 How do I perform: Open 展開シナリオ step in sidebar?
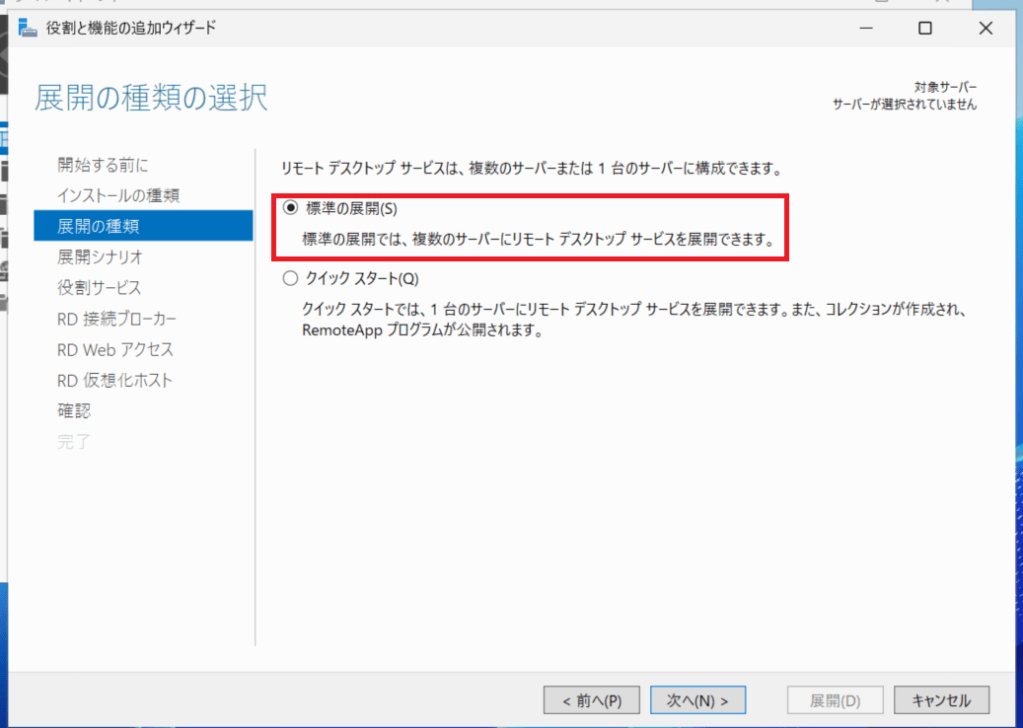[100, 257]
